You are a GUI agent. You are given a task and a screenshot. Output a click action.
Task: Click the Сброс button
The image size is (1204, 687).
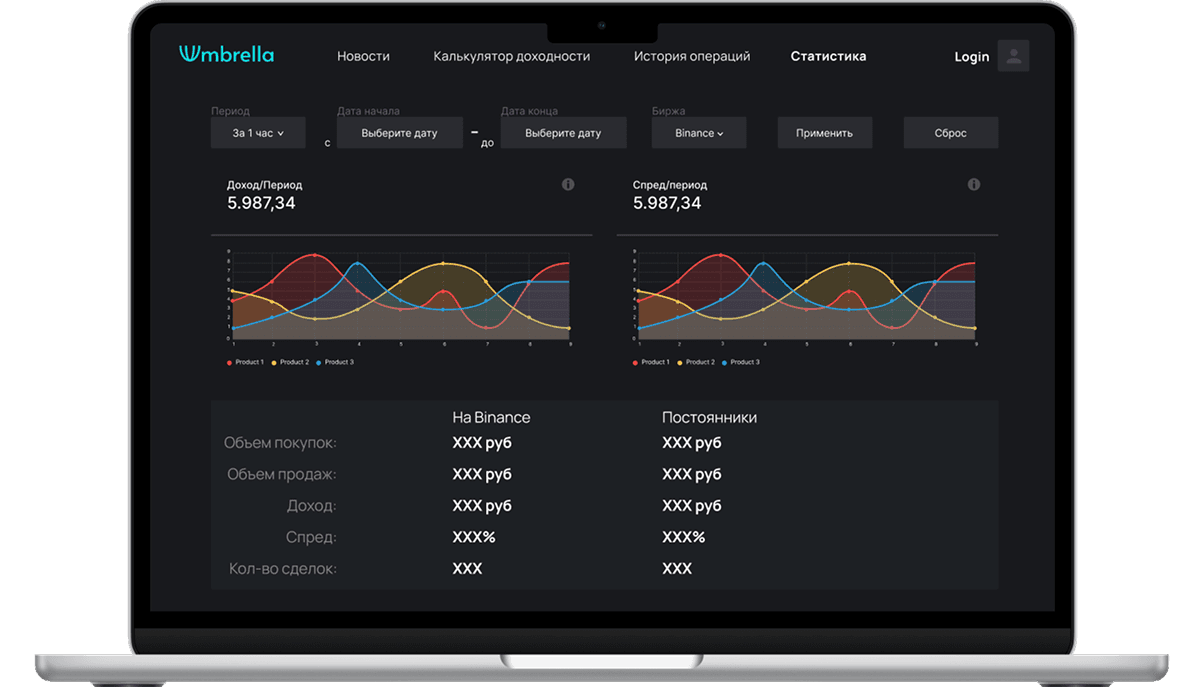tap(950, 133)
